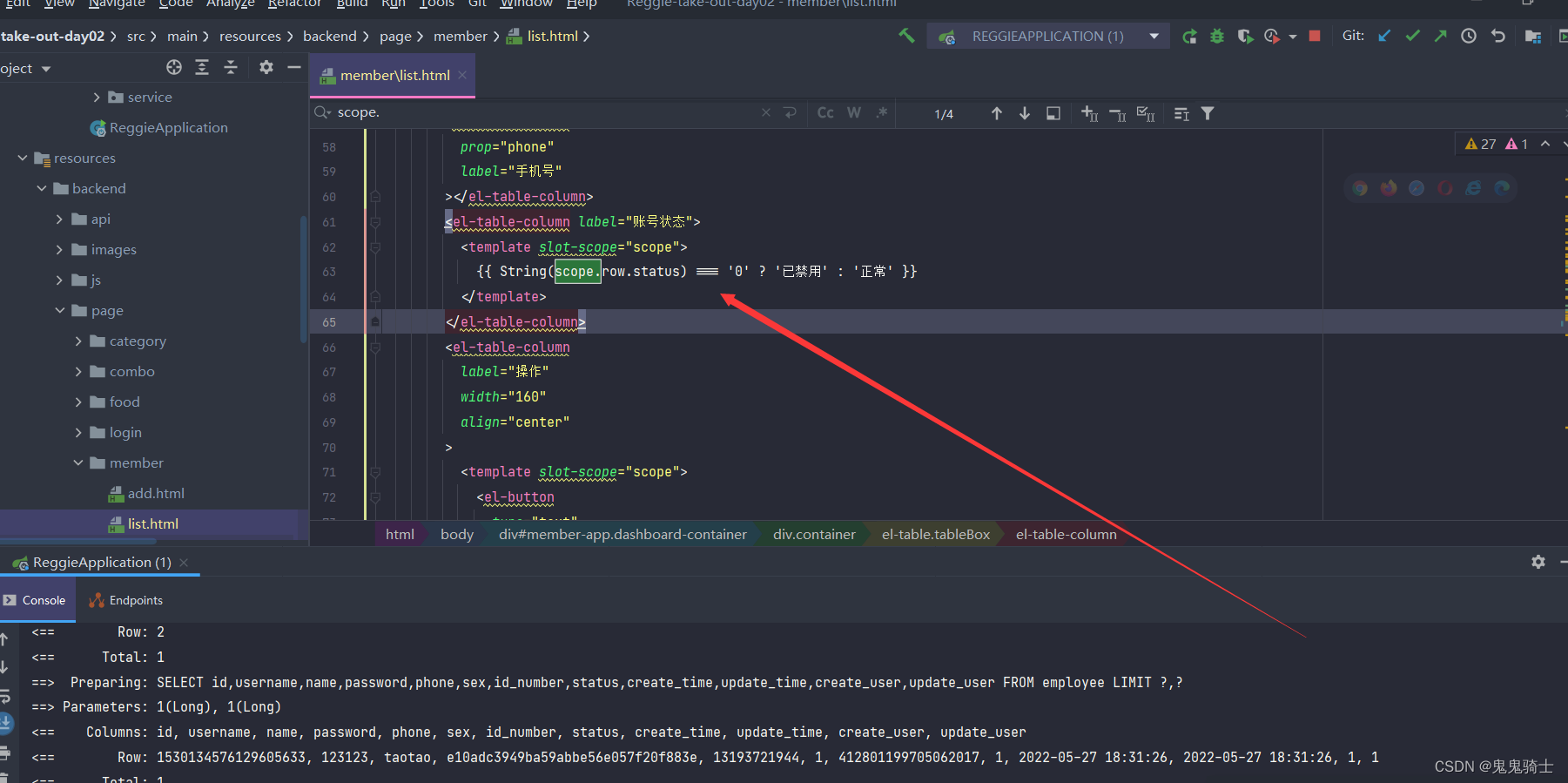Collapse the backend folder
Image resolution: width=1568 pixels, height=783 pixels.
click(41, 189)
